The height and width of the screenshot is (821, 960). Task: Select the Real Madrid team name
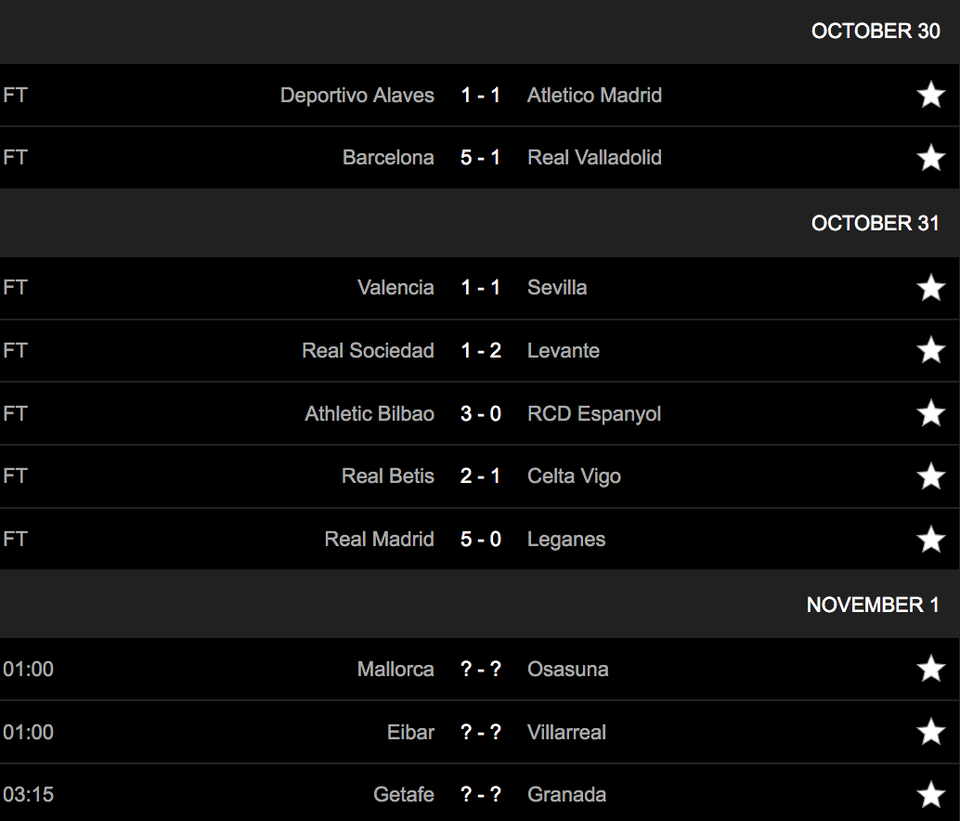(379, 539)
